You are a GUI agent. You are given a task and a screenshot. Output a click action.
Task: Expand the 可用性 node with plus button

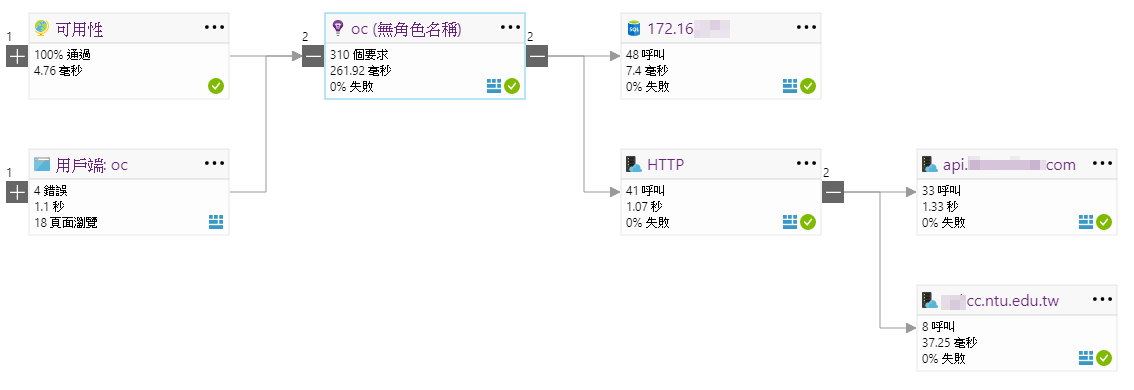pyautogui.click(x=17, y=56)
